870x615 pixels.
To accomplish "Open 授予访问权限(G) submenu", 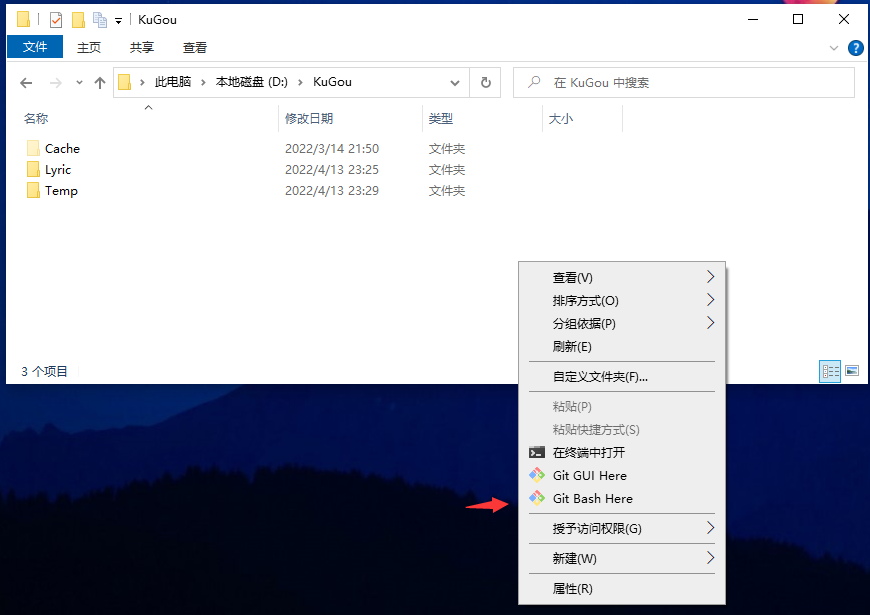I will tap(621, 529).
